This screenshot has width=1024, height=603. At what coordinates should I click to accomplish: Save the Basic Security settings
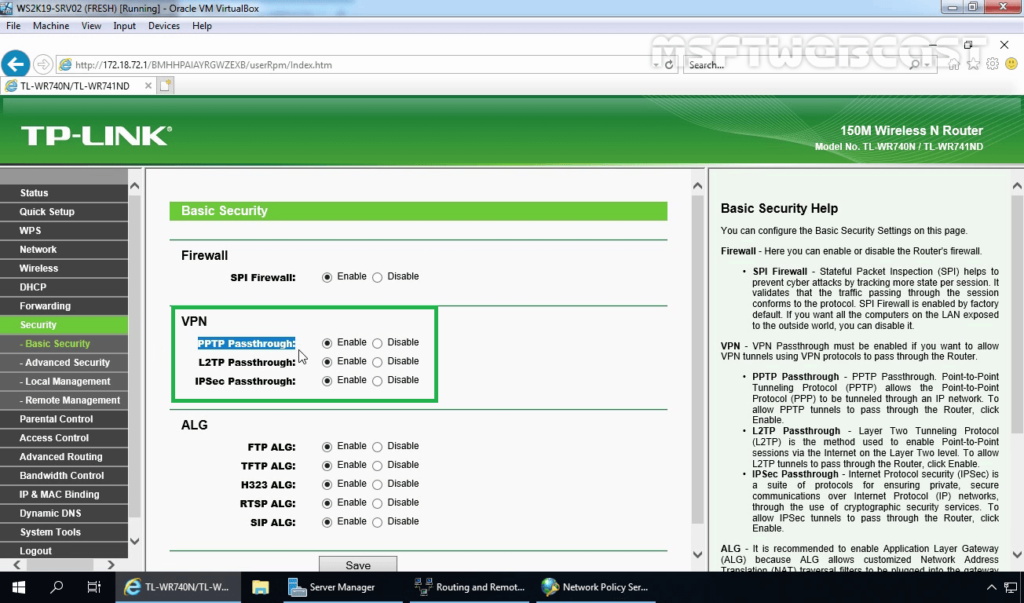pos(358,564)
